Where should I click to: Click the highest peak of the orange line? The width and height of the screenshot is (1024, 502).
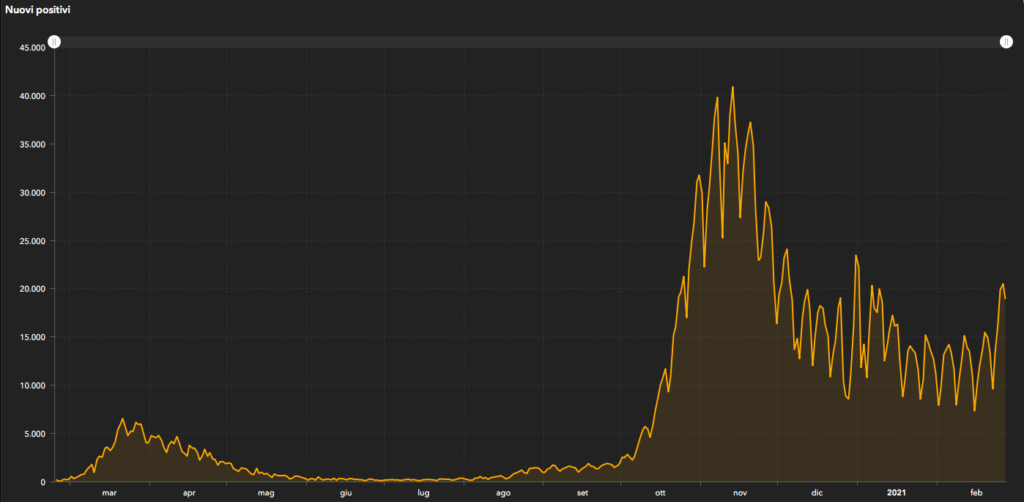(x=733, y=88)
